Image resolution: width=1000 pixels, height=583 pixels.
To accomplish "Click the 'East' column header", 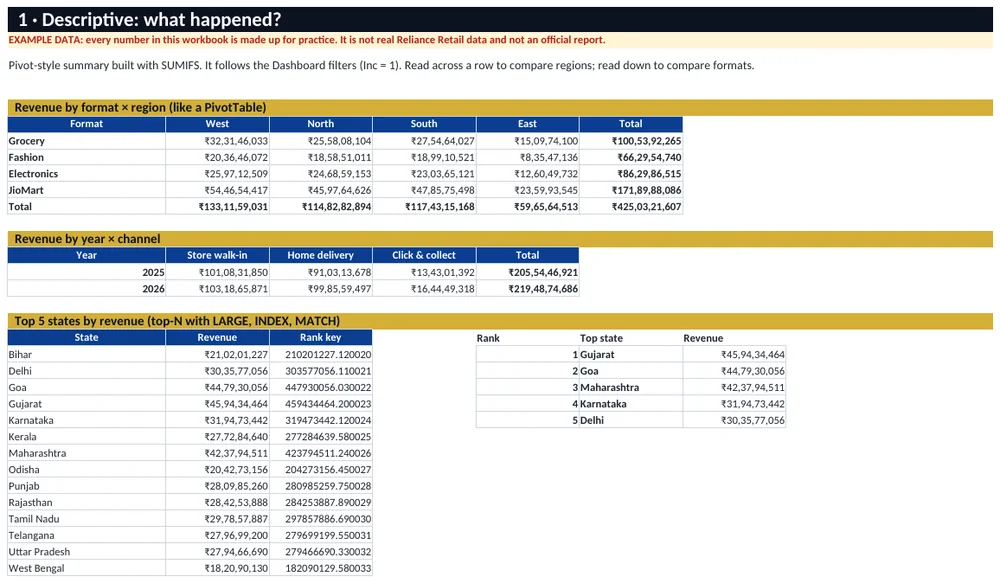I will pyautogui.click(x=527, y=124).
